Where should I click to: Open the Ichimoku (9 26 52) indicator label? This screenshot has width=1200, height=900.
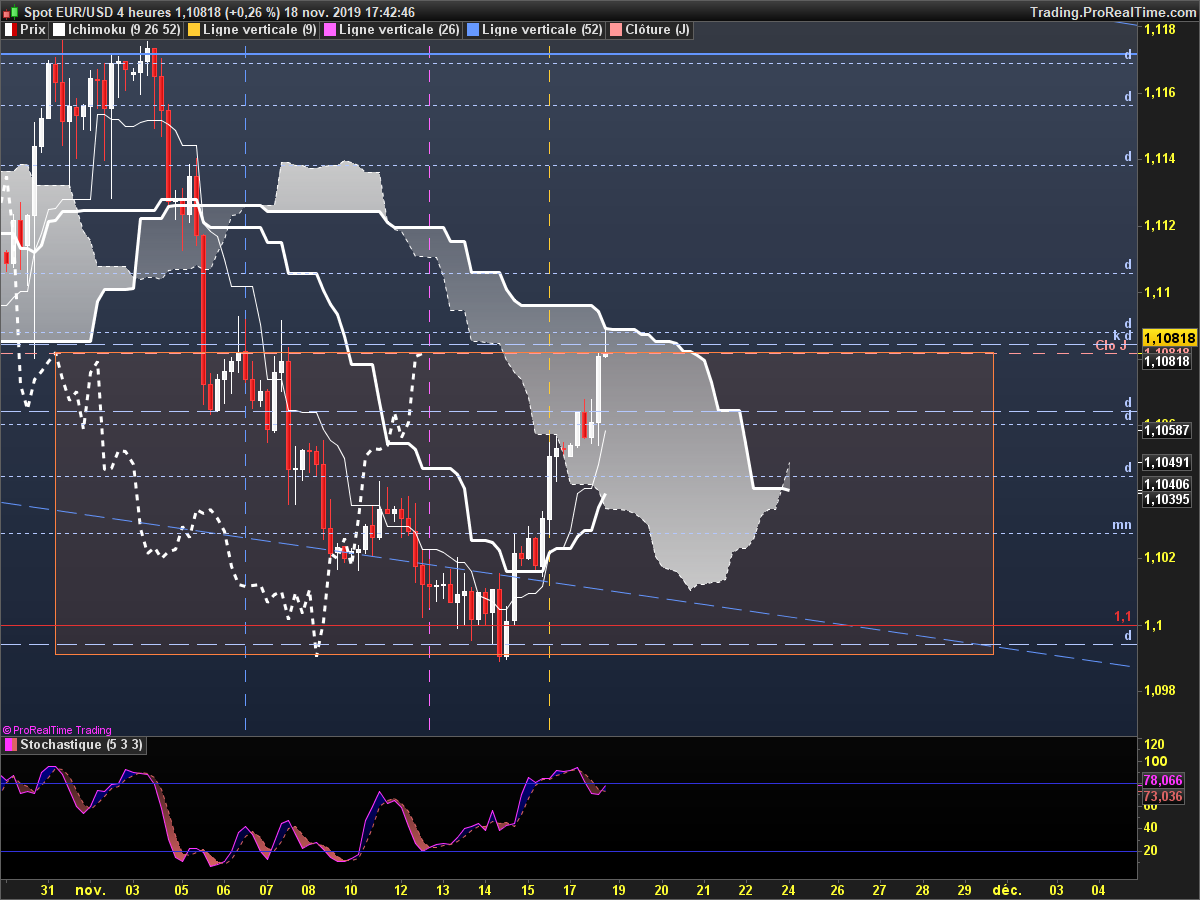pos(125,30)
